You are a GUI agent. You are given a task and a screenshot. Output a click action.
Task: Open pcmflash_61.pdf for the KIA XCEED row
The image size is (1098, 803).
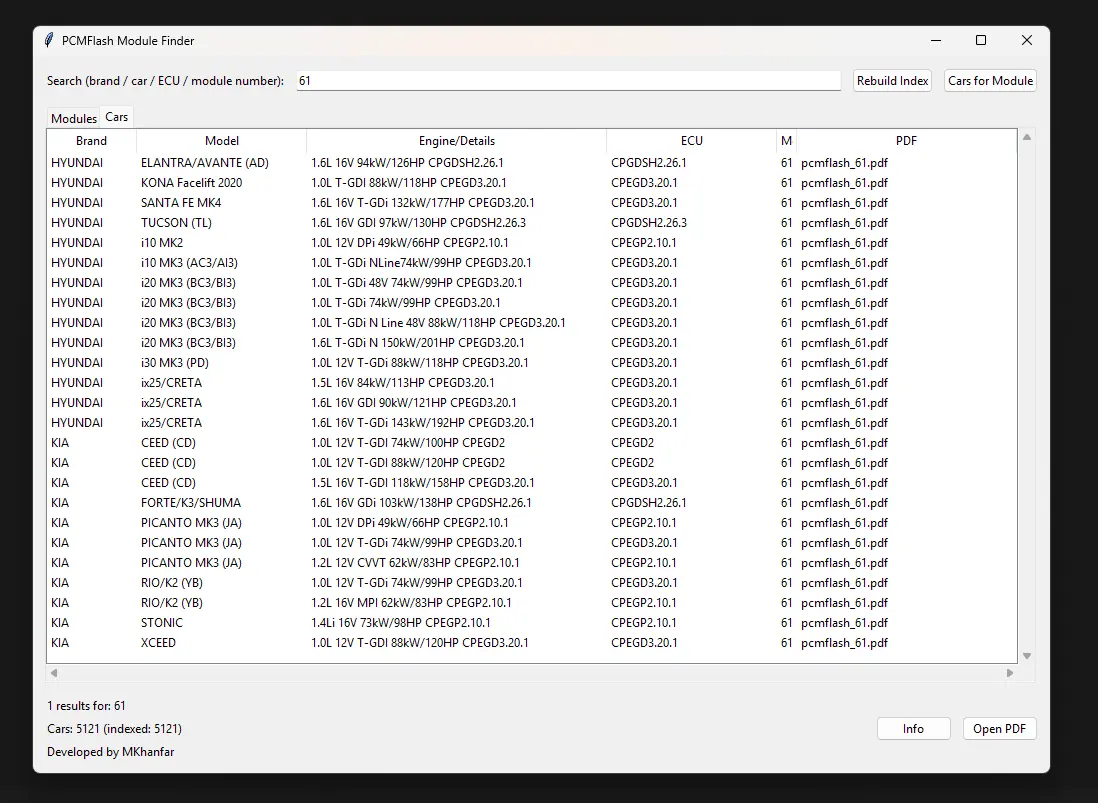845,642
